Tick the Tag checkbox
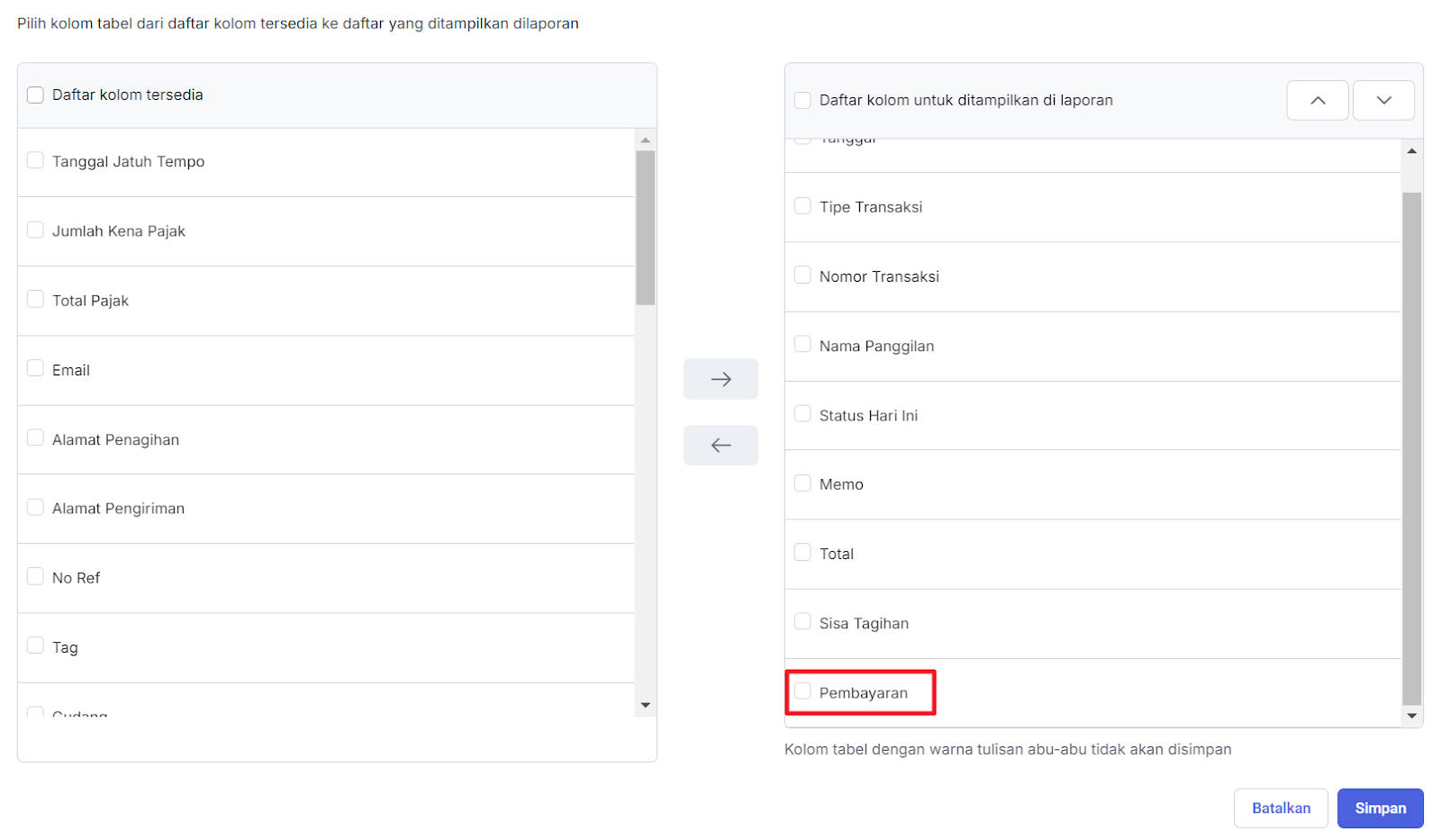Image resolution: width=1441 pixels, height=840 pixels. 35,646
